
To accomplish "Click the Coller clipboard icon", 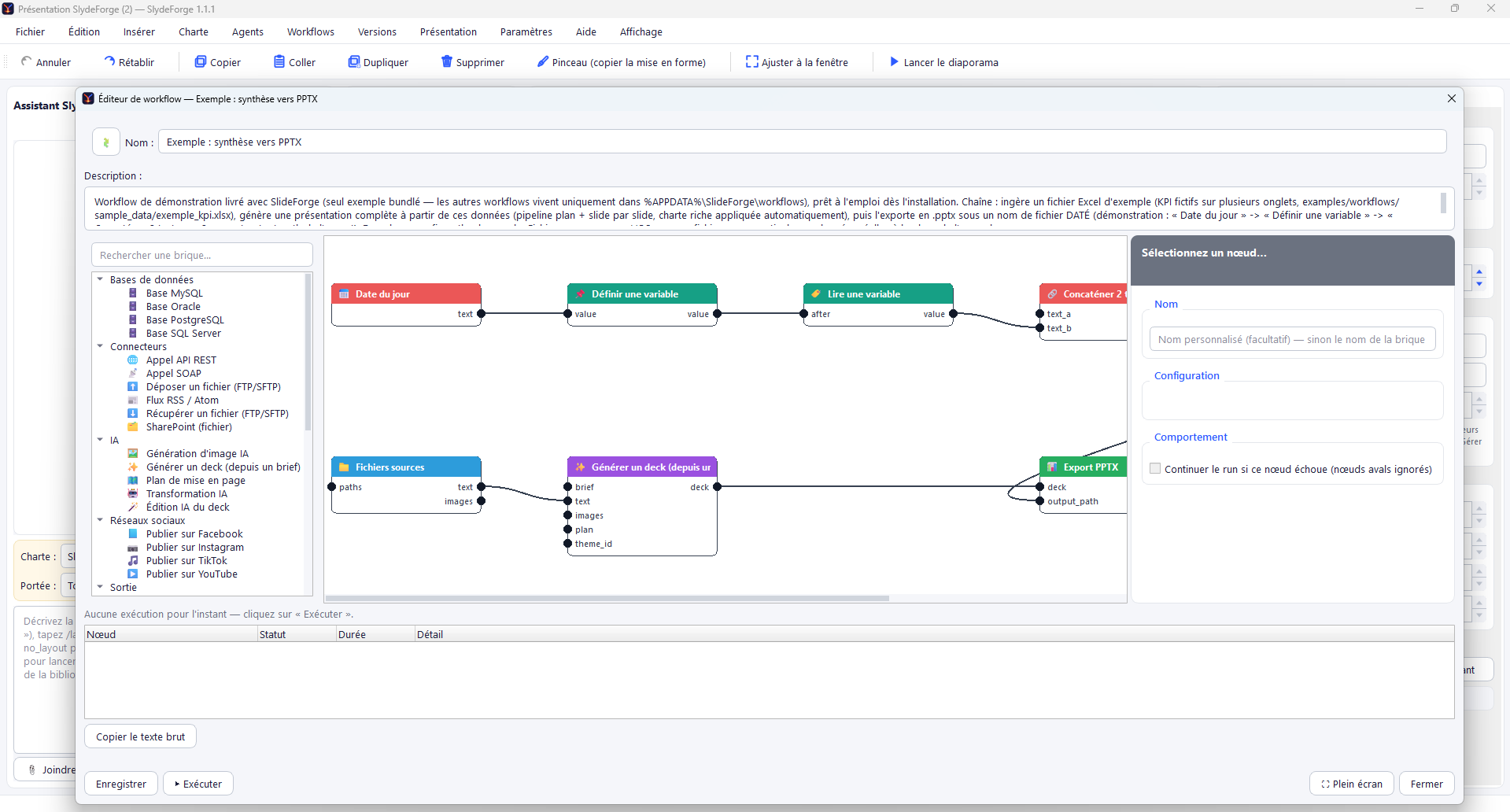I will pos(279,61).
